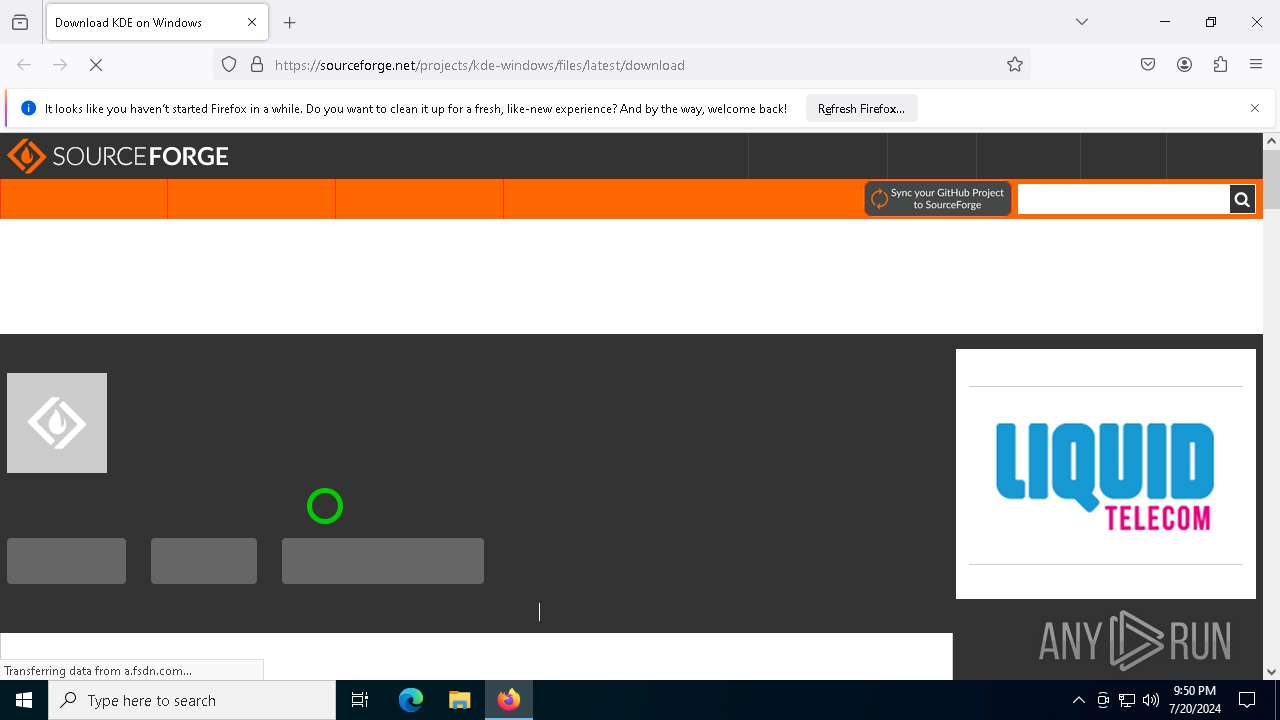Close the Download KDE on Windows tab
The width and height of the screenshot is (1280, 720).
[x=252, y=22]
